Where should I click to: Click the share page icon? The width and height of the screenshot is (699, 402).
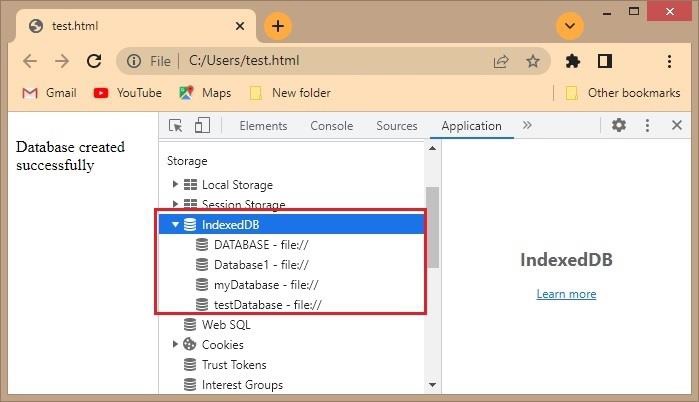pos(501,61)
